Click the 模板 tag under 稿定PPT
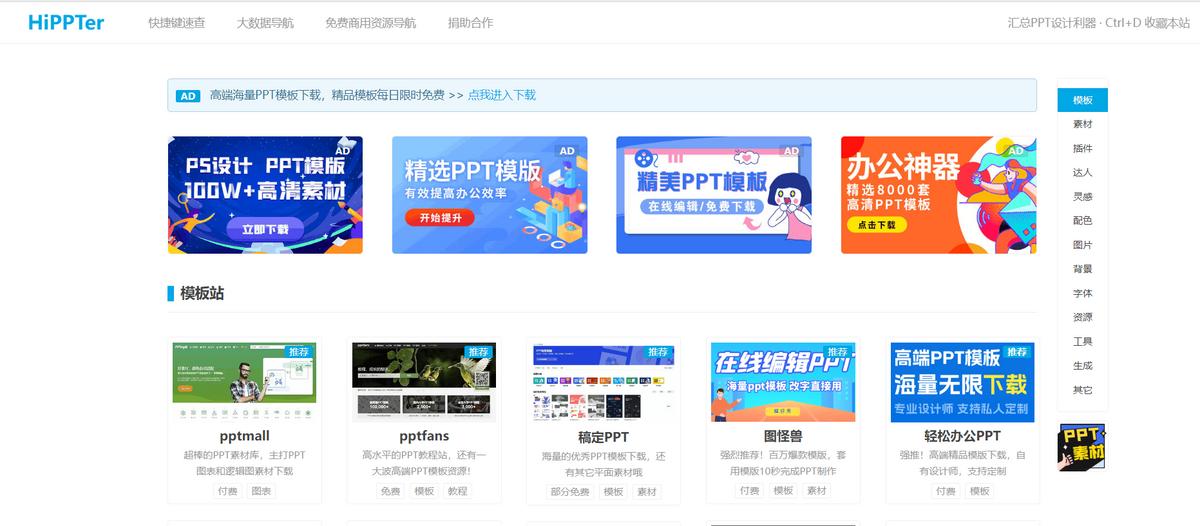The width and height of the screenshot is (1200, 526). [613, 492]
